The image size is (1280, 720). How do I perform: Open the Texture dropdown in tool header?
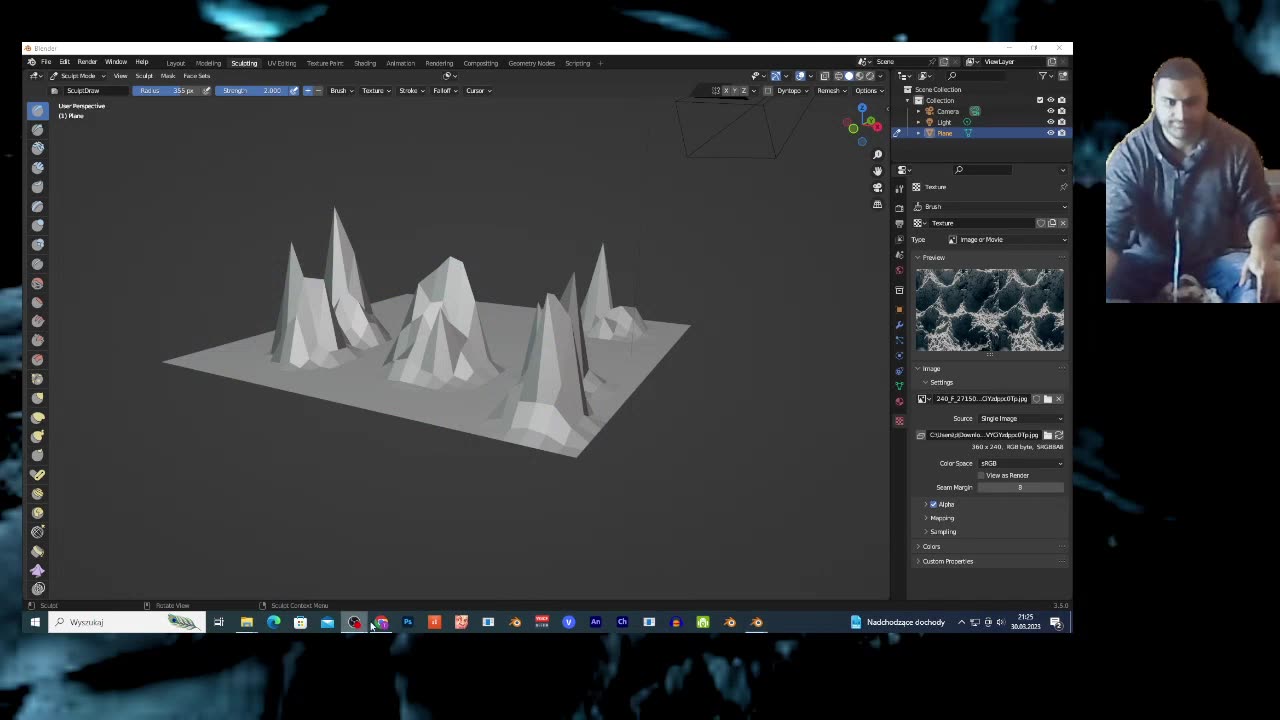tap(375, 91)
